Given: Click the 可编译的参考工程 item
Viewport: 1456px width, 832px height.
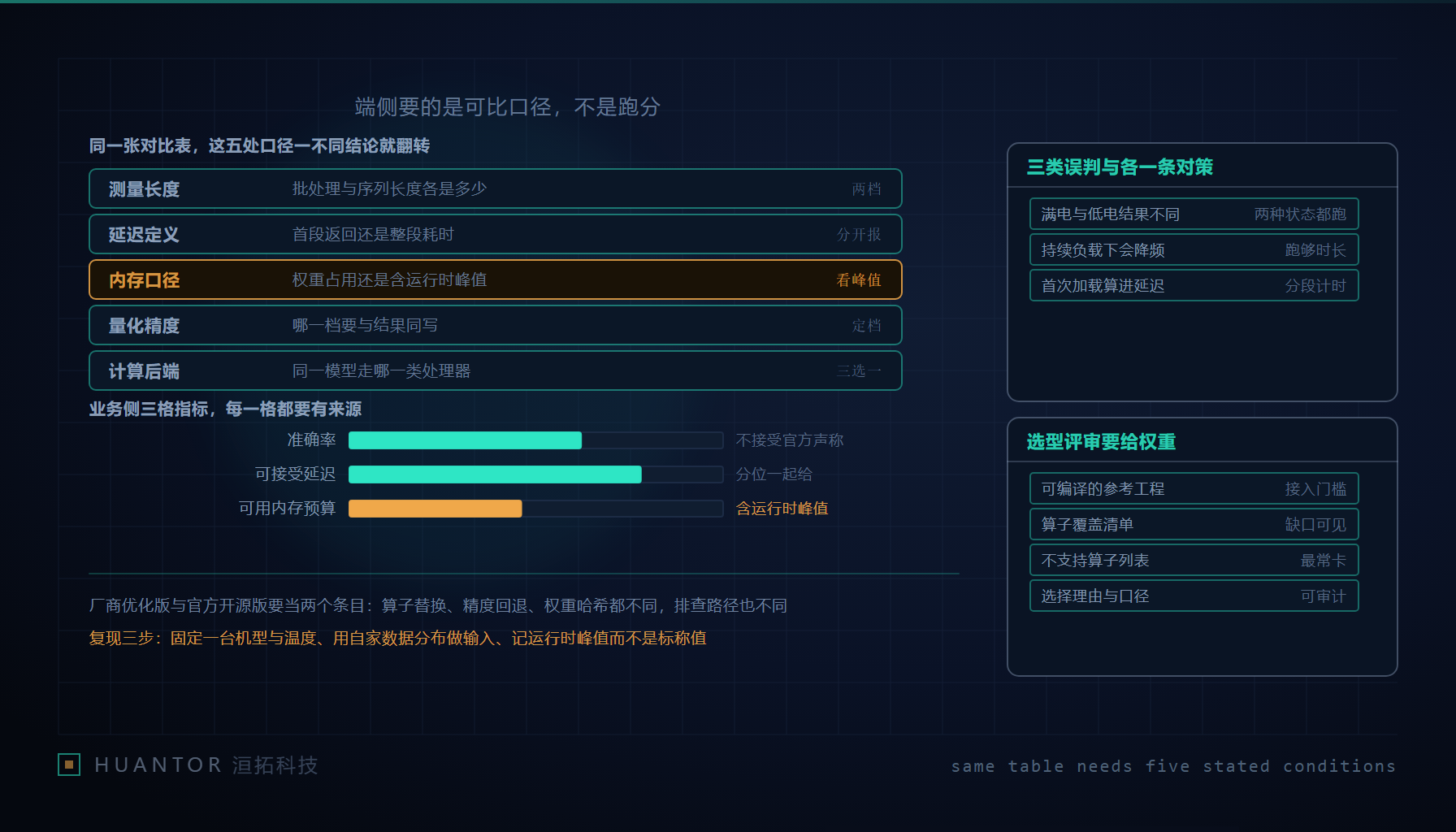Looking at the screenshot, I should click(1194, 488).
